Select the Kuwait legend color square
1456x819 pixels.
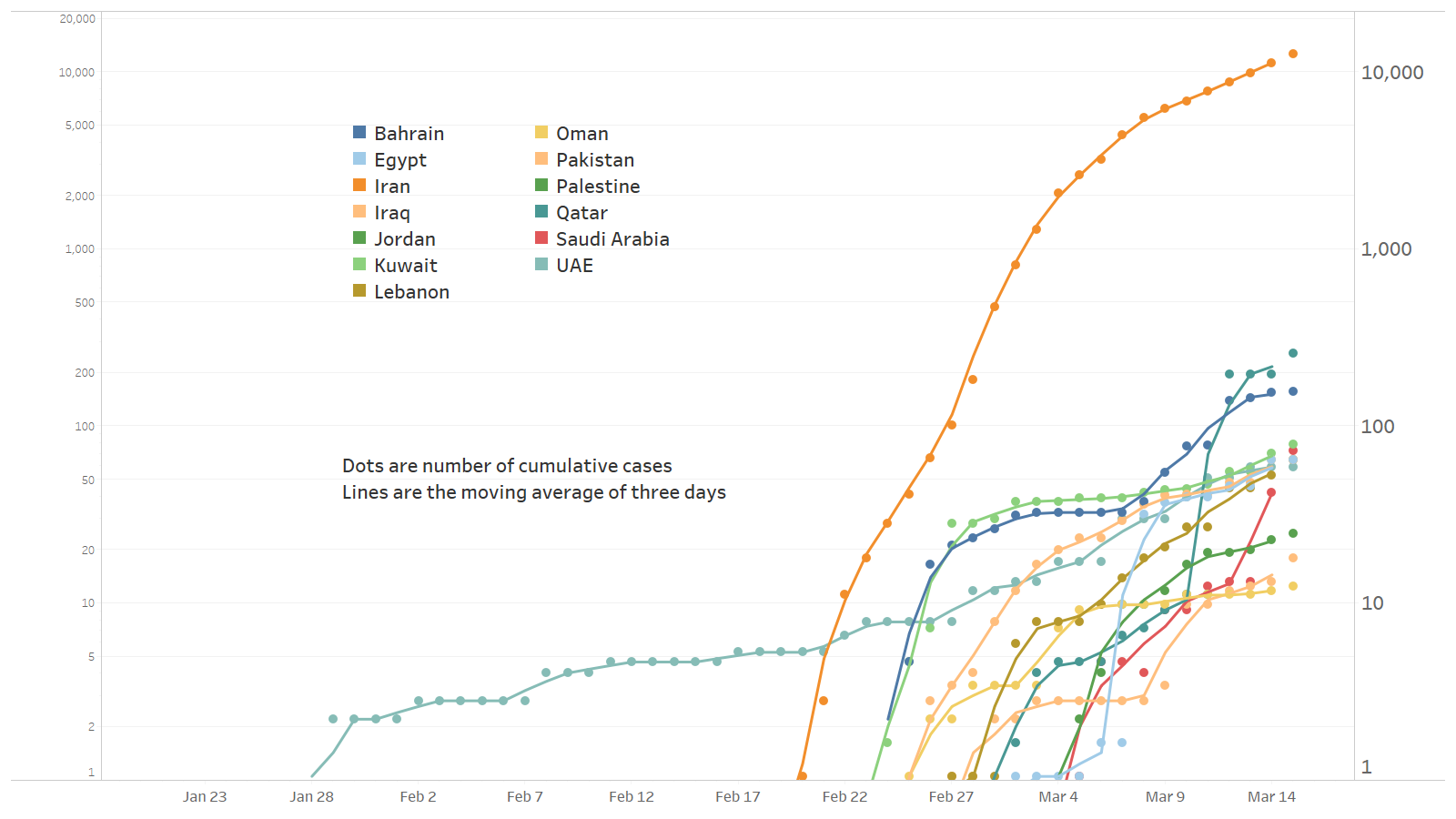point(359,265)
